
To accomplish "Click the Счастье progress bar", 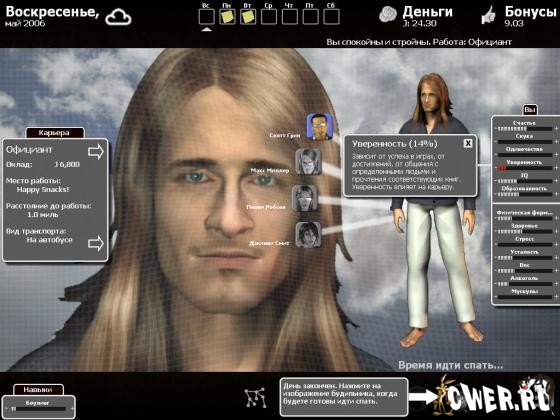I will pyautogui.click(x=525, y=129).
